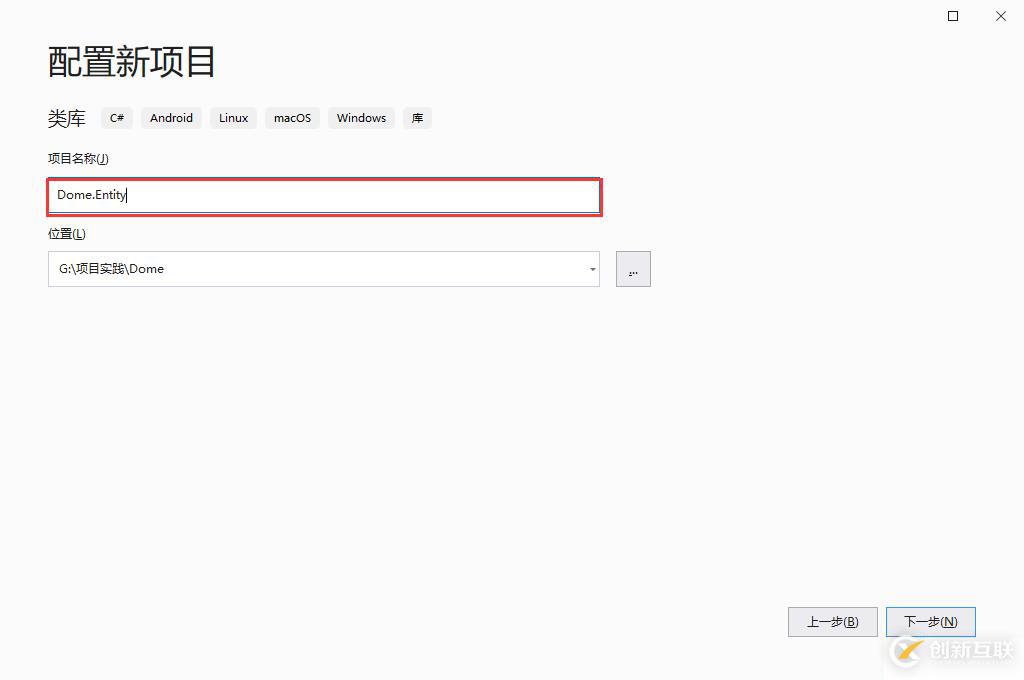Click the 库 tag
This screenshot has height=680, width=1024.
pyautogui.click(x=417, y=118)
